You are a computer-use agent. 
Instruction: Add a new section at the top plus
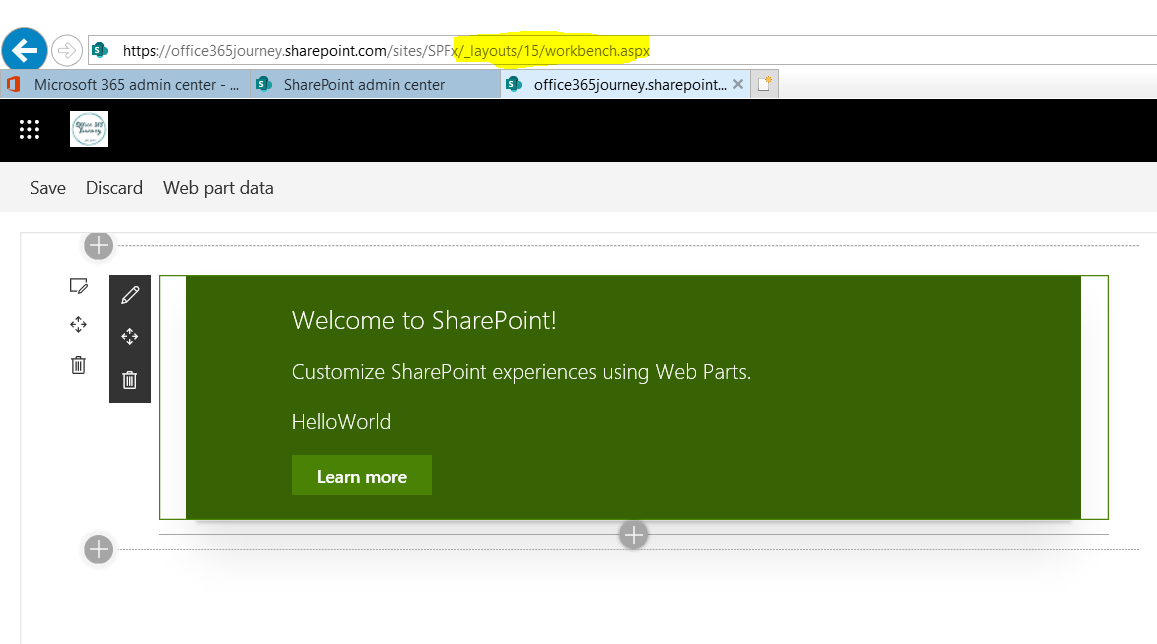[99, 246]
